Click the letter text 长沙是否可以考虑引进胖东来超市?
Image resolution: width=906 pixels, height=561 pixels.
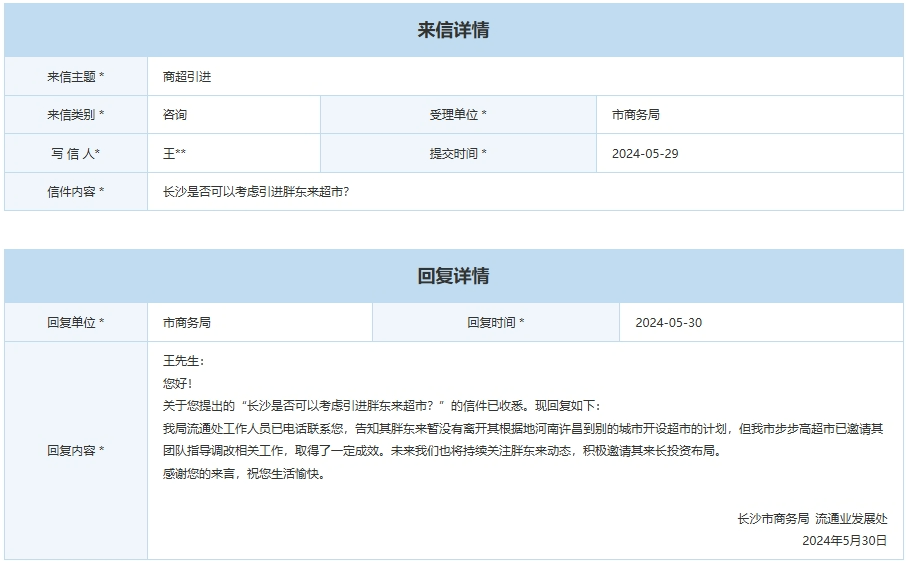pos(256,192)
